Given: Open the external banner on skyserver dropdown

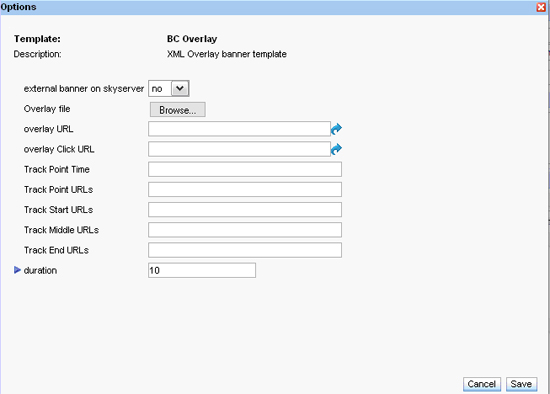Looking at the screenshot, I should [169, 88].
